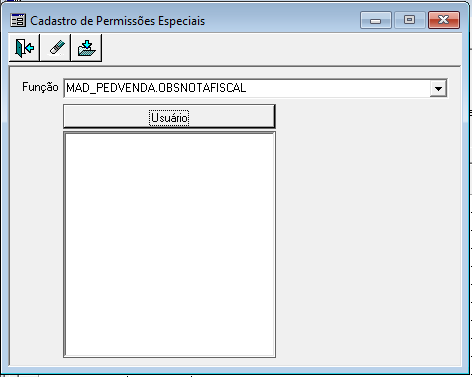This screenshot has width=472, height=377.
Task: Click the eraser clear icon
Action: tap(55, 48)
